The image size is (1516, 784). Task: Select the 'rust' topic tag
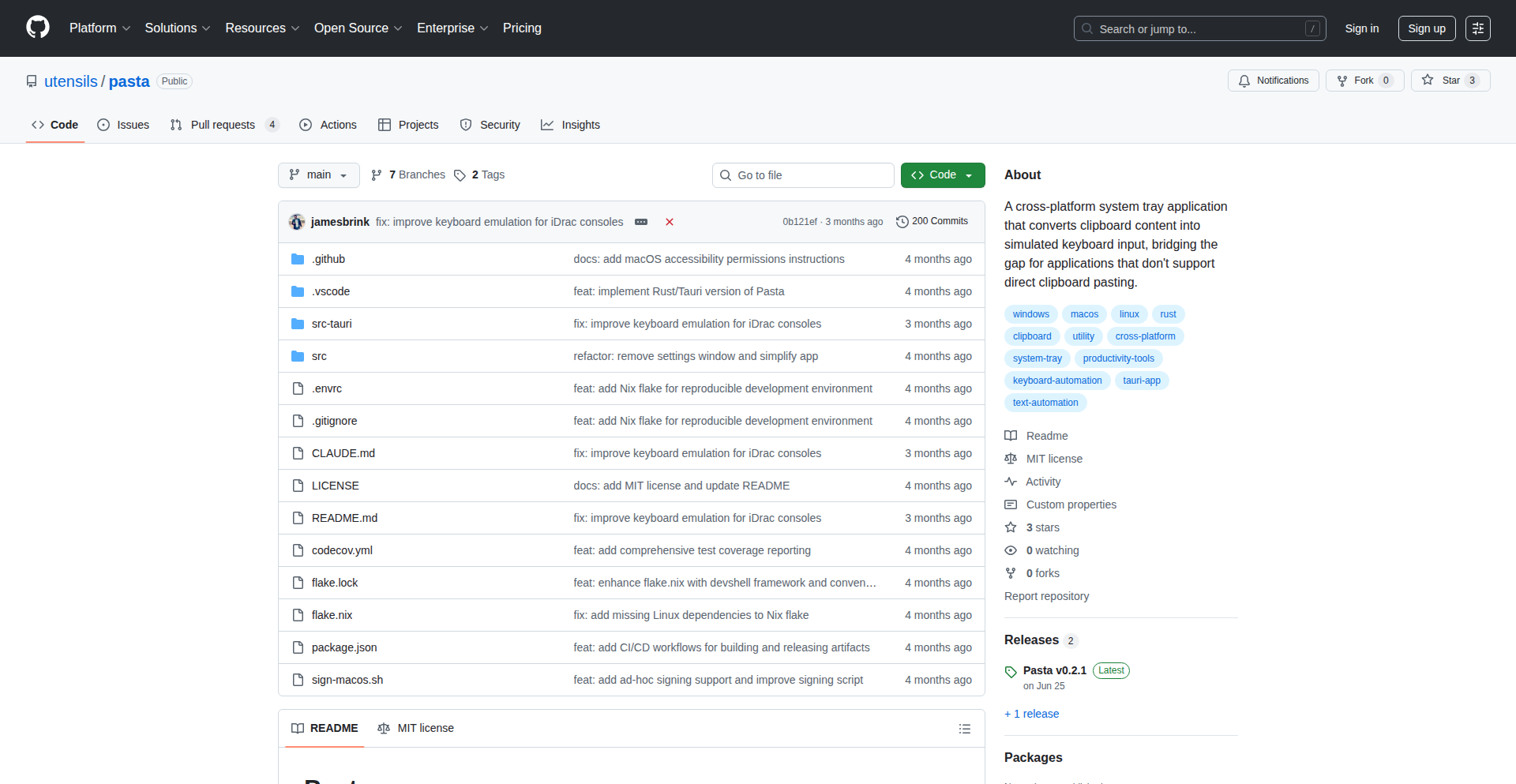[x=1168, y=314]
